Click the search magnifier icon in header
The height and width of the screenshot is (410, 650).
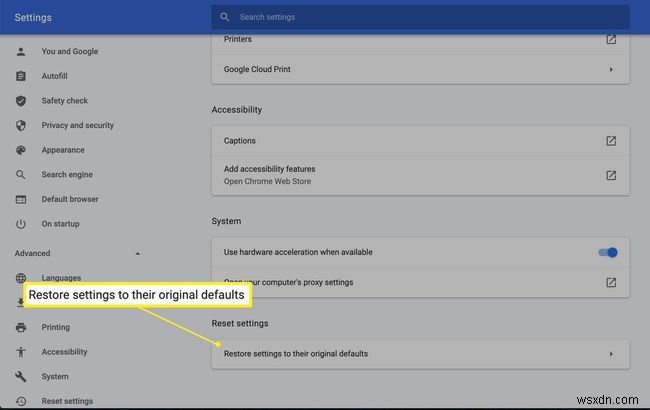click(225, 17)
